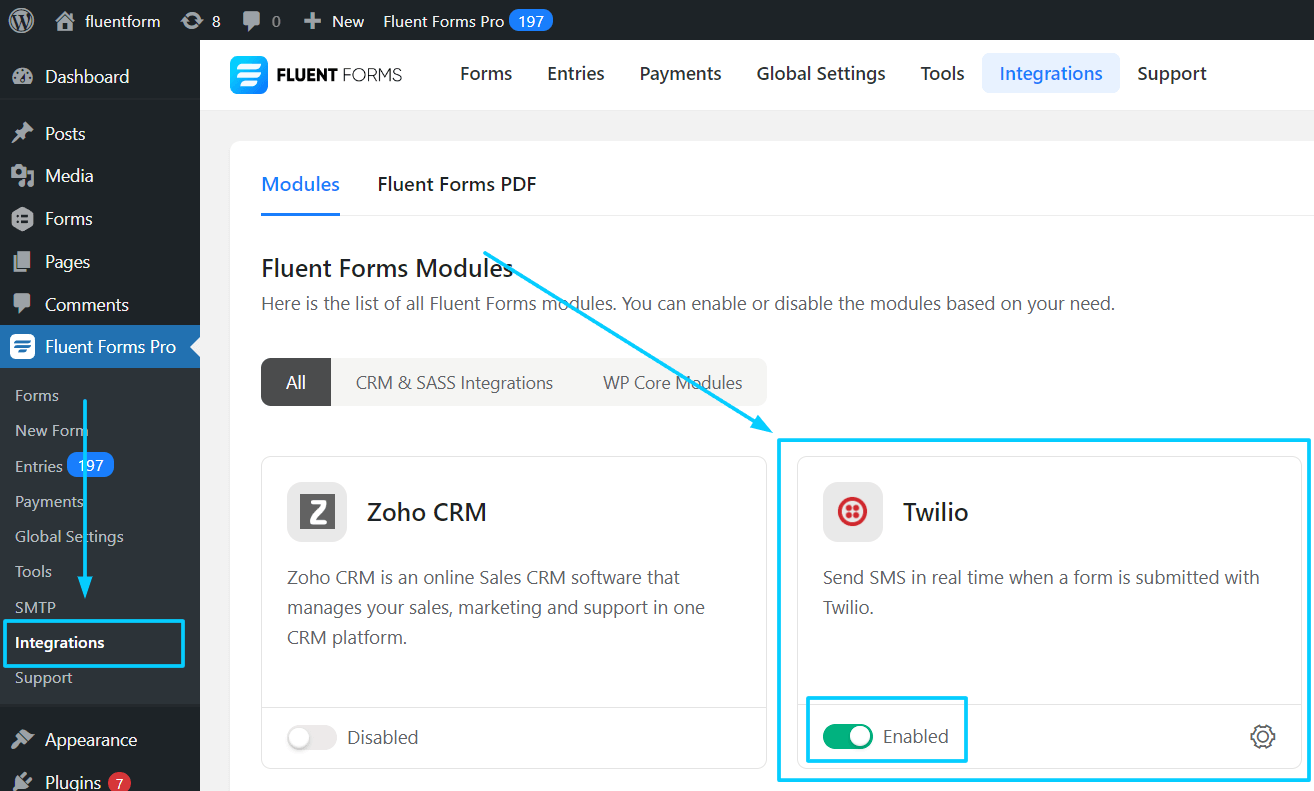Viewport: 1314px width, 791px height.
Task: Open the Twilio settings gear icon
Action: [x=1262, y=736]
